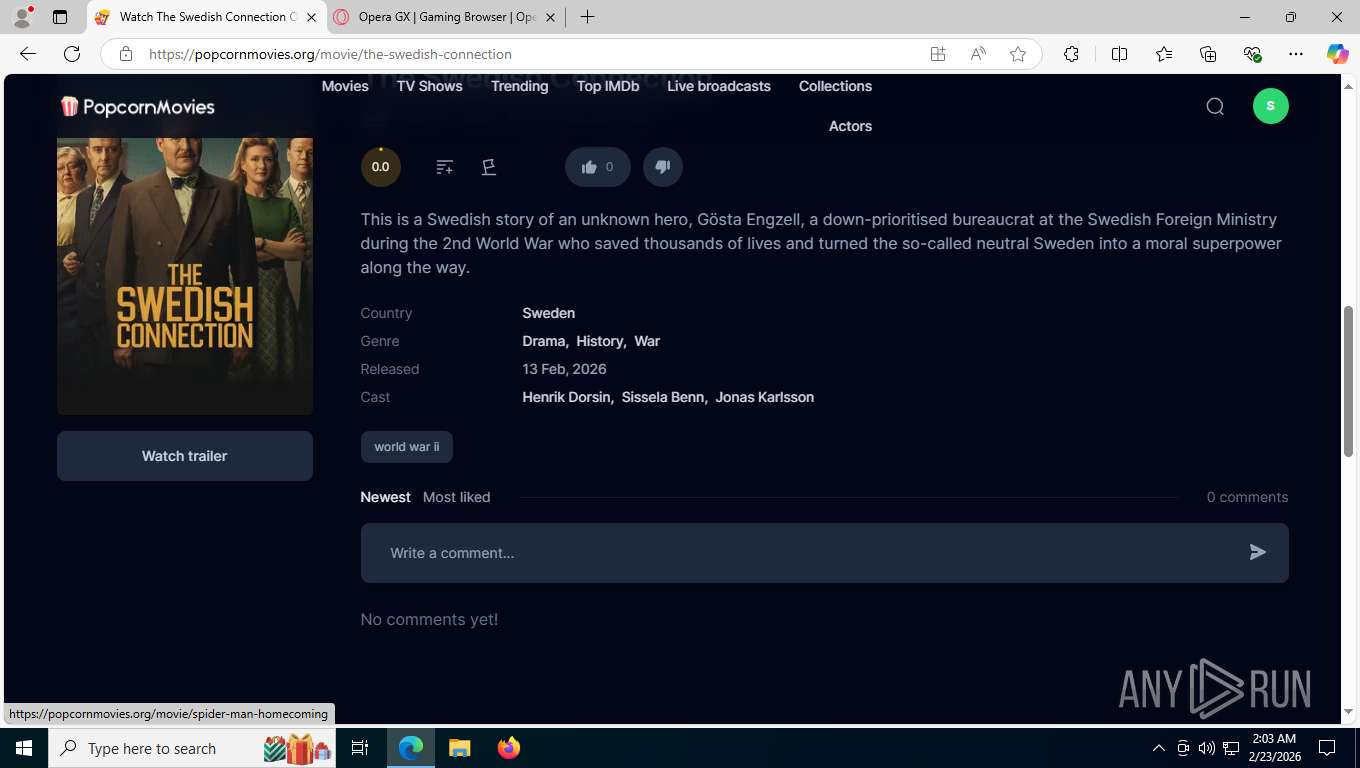Open Movies menu item
Viewport: 1360px width, 768px height.
(345, 86)
